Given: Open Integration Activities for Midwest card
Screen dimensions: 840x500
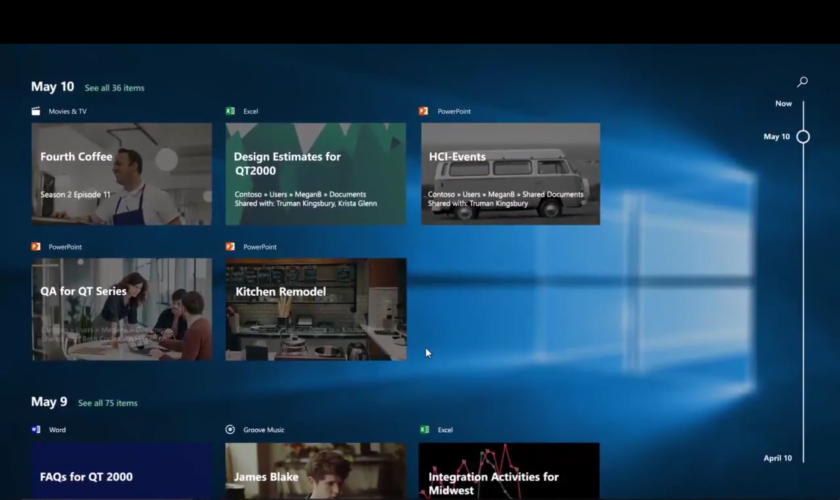Looking at the screenshot, I should [509, 471].
